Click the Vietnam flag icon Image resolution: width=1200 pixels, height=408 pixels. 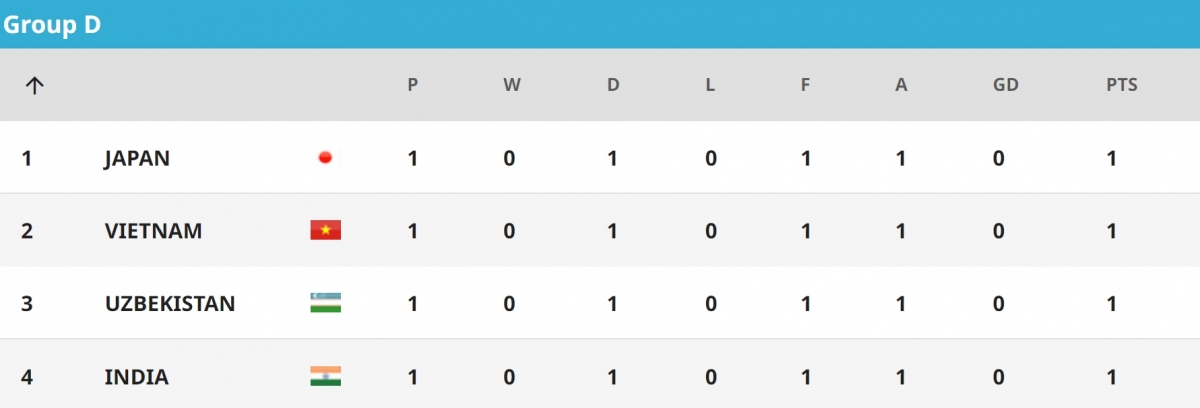(x=325, y=231)
